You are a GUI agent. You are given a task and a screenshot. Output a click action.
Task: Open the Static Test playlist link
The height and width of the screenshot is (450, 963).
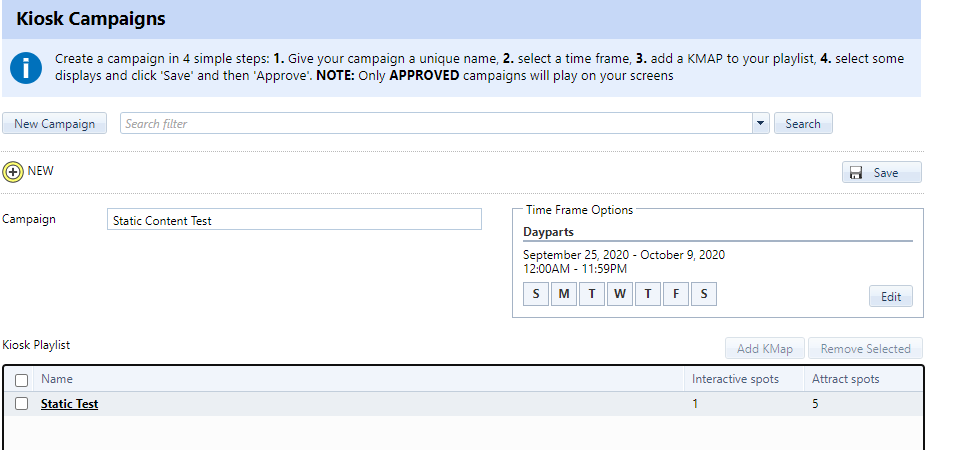pyautogui.click(x=69, y=404)
